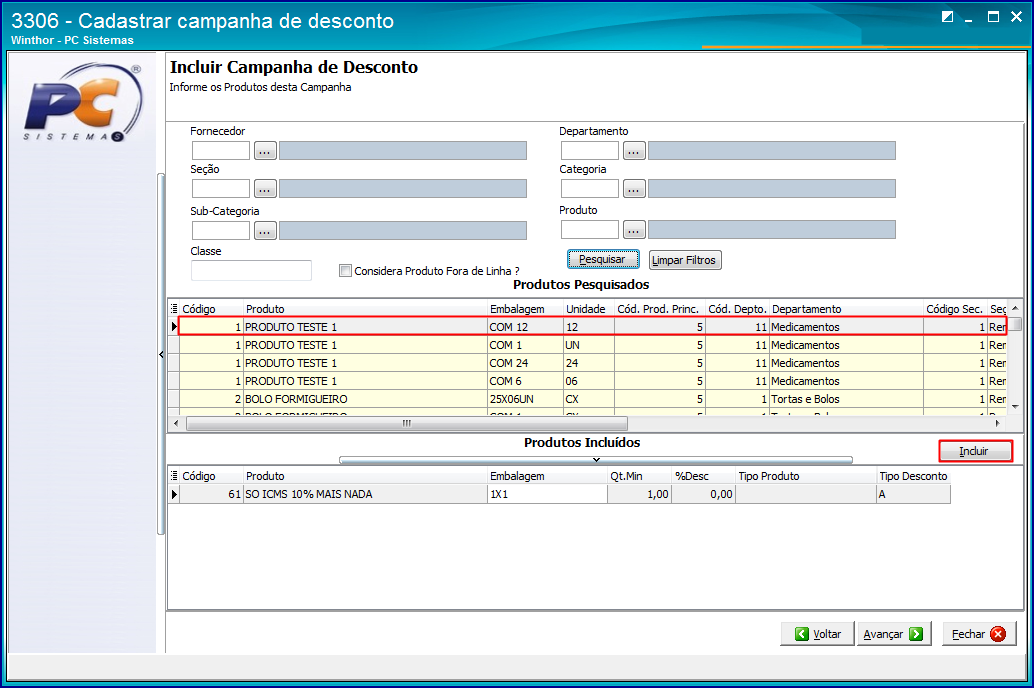Viewport: 1034px width, 688px height.
Task: Focus the Classe input field
Action: pos(251,270)
